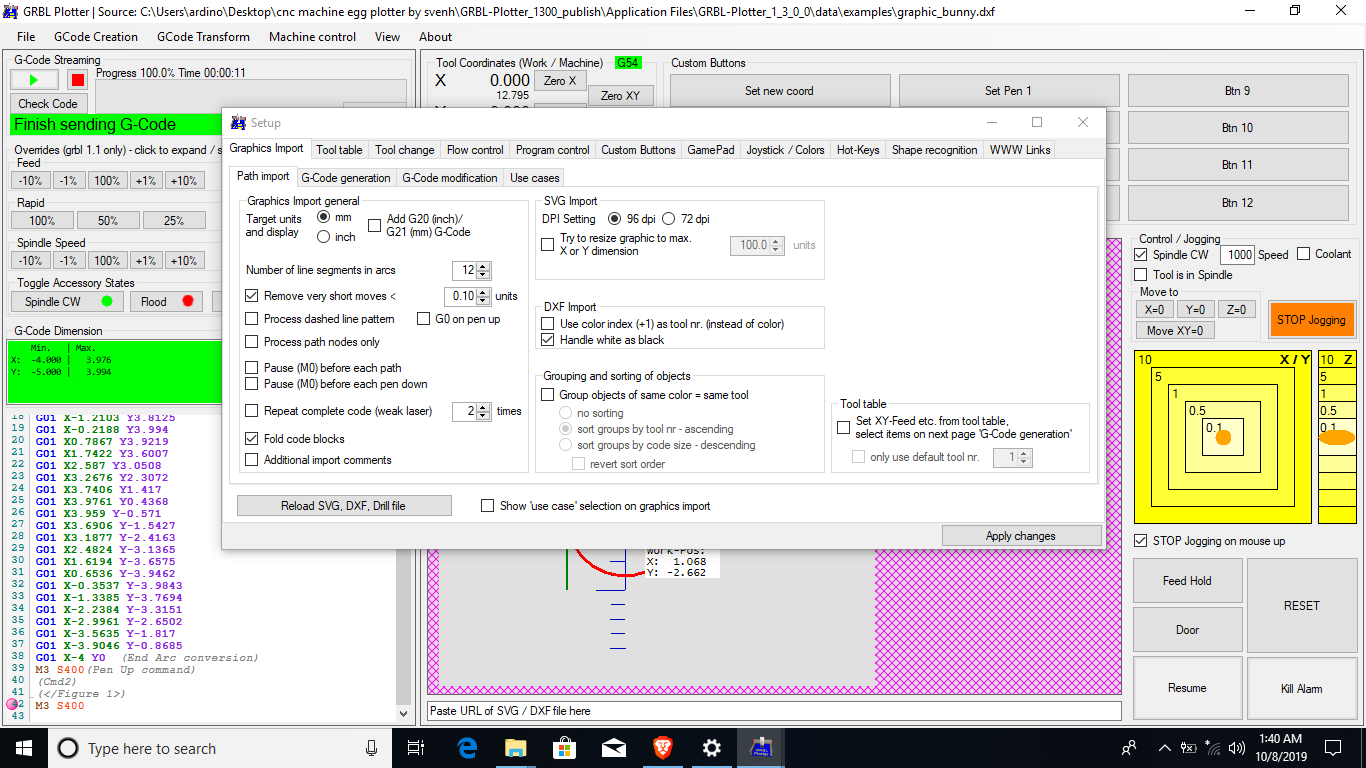
Task: Open Microsoft Edge from the taskbar
Action: click(x=467, y=748)
